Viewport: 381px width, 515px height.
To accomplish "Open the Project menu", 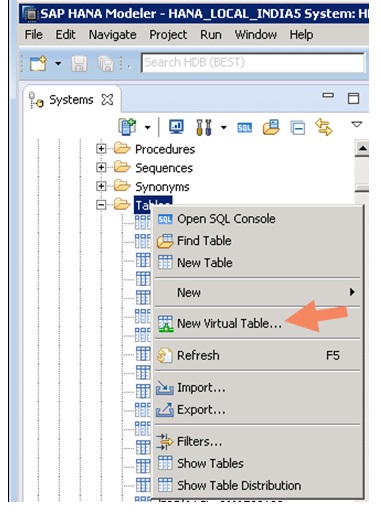I will pos(168,35).
